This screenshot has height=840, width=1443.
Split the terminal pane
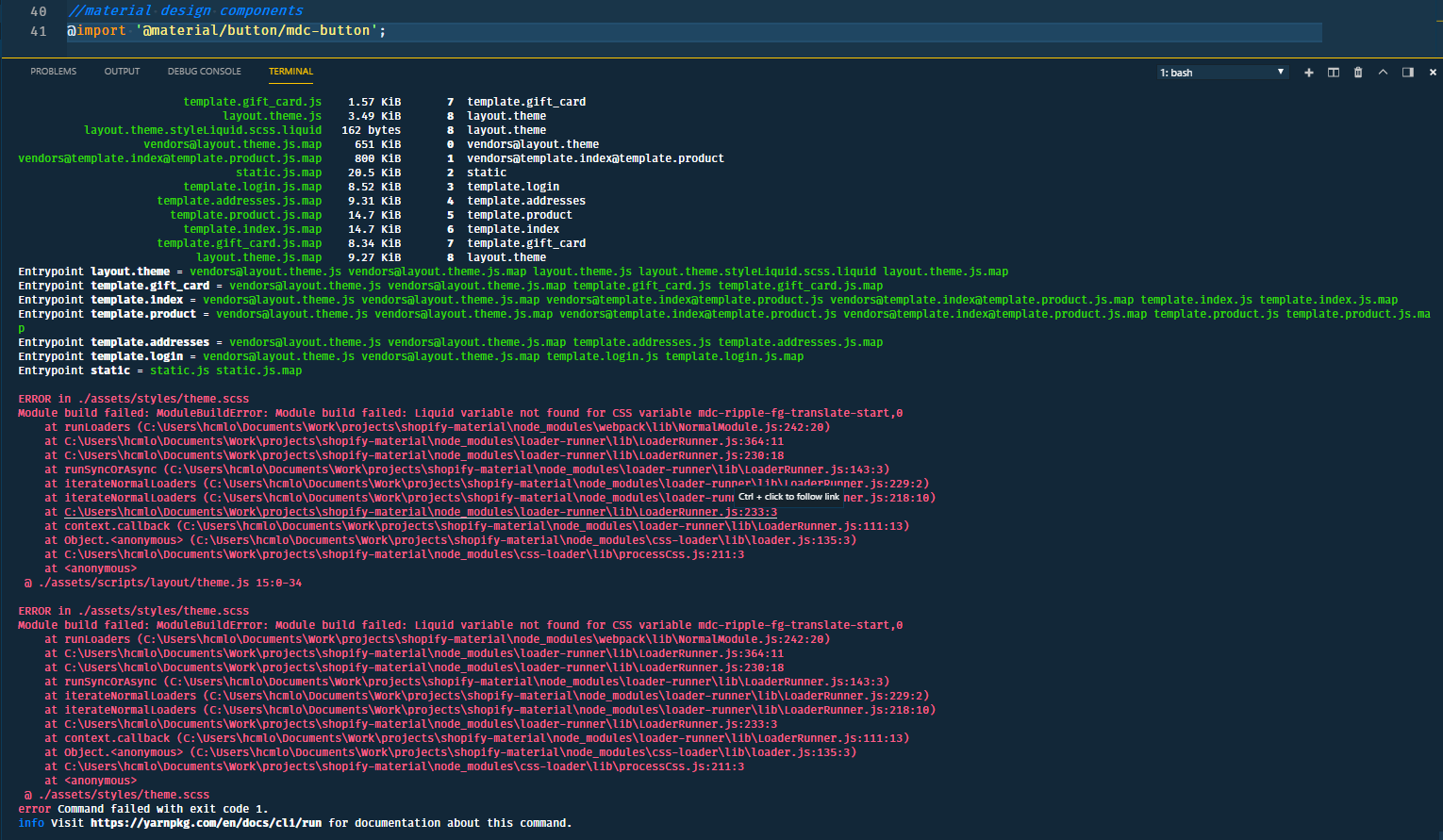click(x=1334, y=73)
